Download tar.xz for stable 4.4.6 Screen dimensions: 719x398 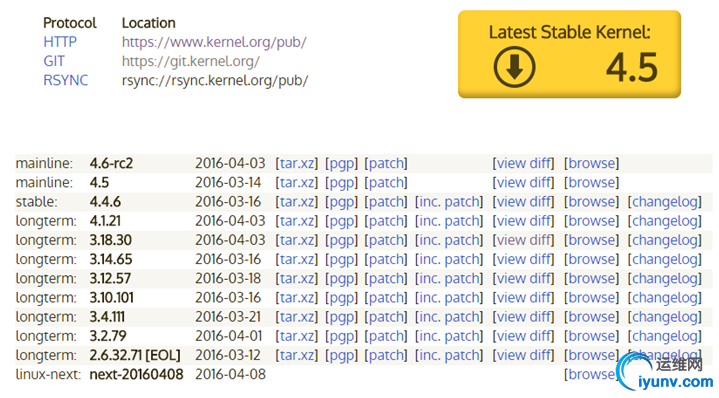297,202
